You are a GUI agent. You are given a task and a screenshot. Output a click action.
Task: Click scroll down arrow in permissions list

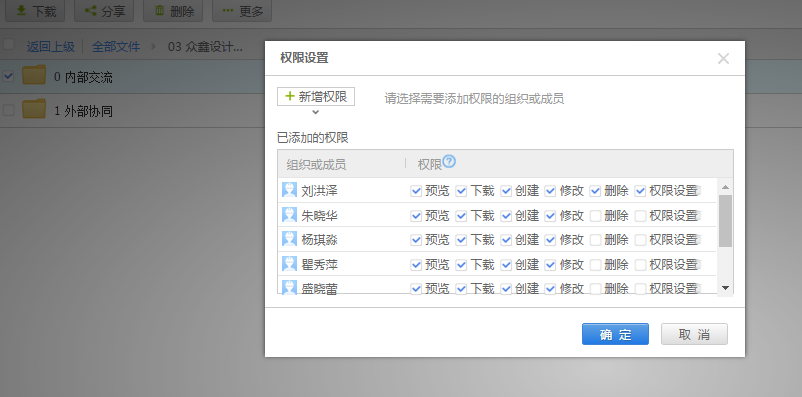point(725,288)
